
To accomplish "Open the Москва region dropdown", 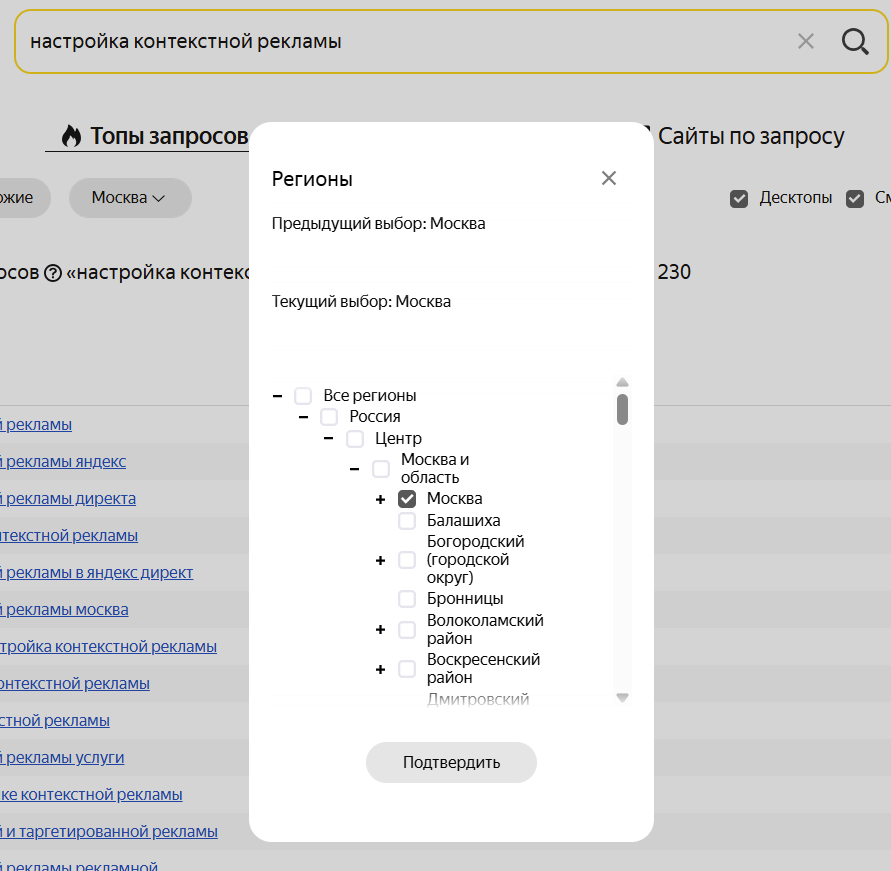I will click(x=129, y=198).
